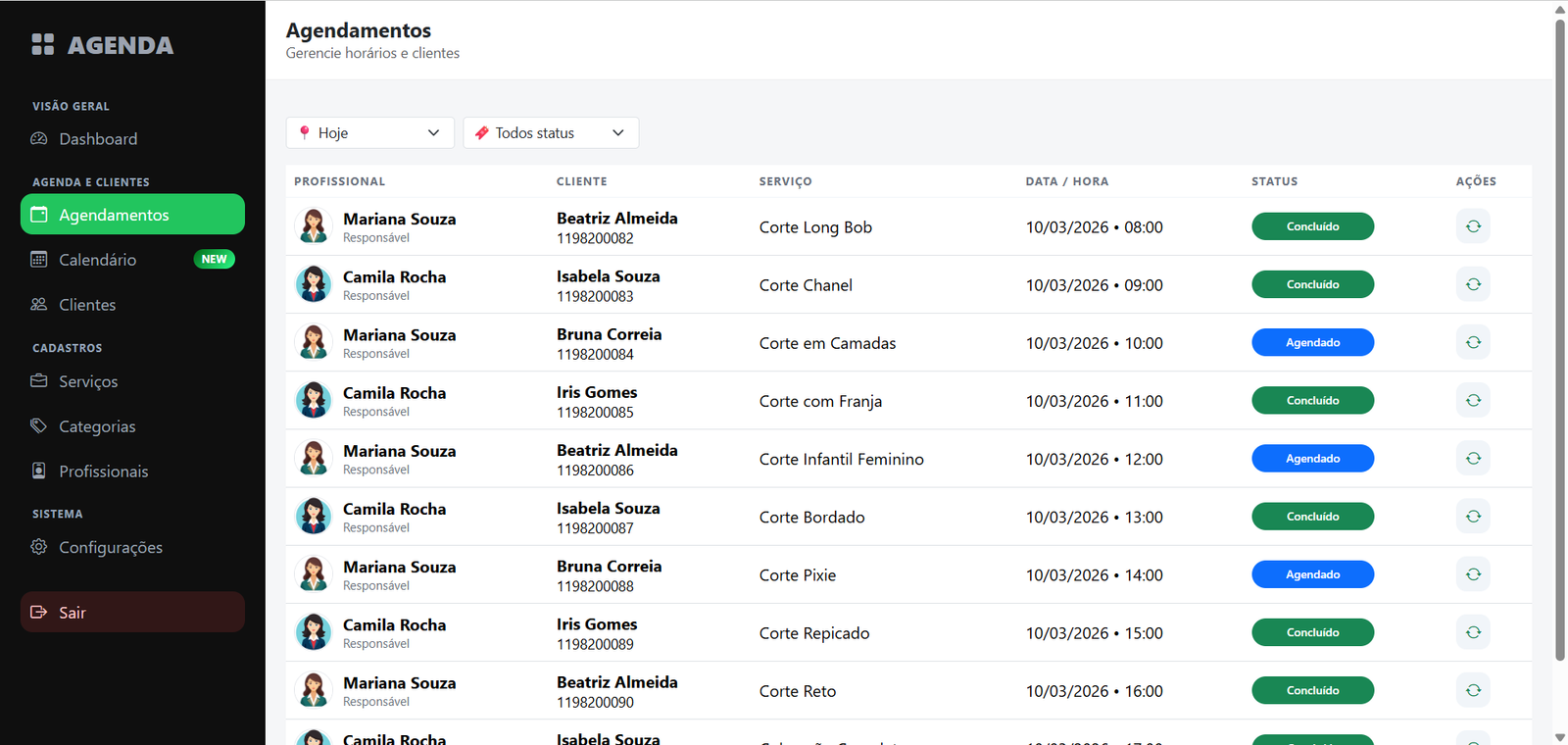The height and width of the screenshot is (745, 1568).
Task: Expand the Todos status filter dropdown
Action: (550, 133)
